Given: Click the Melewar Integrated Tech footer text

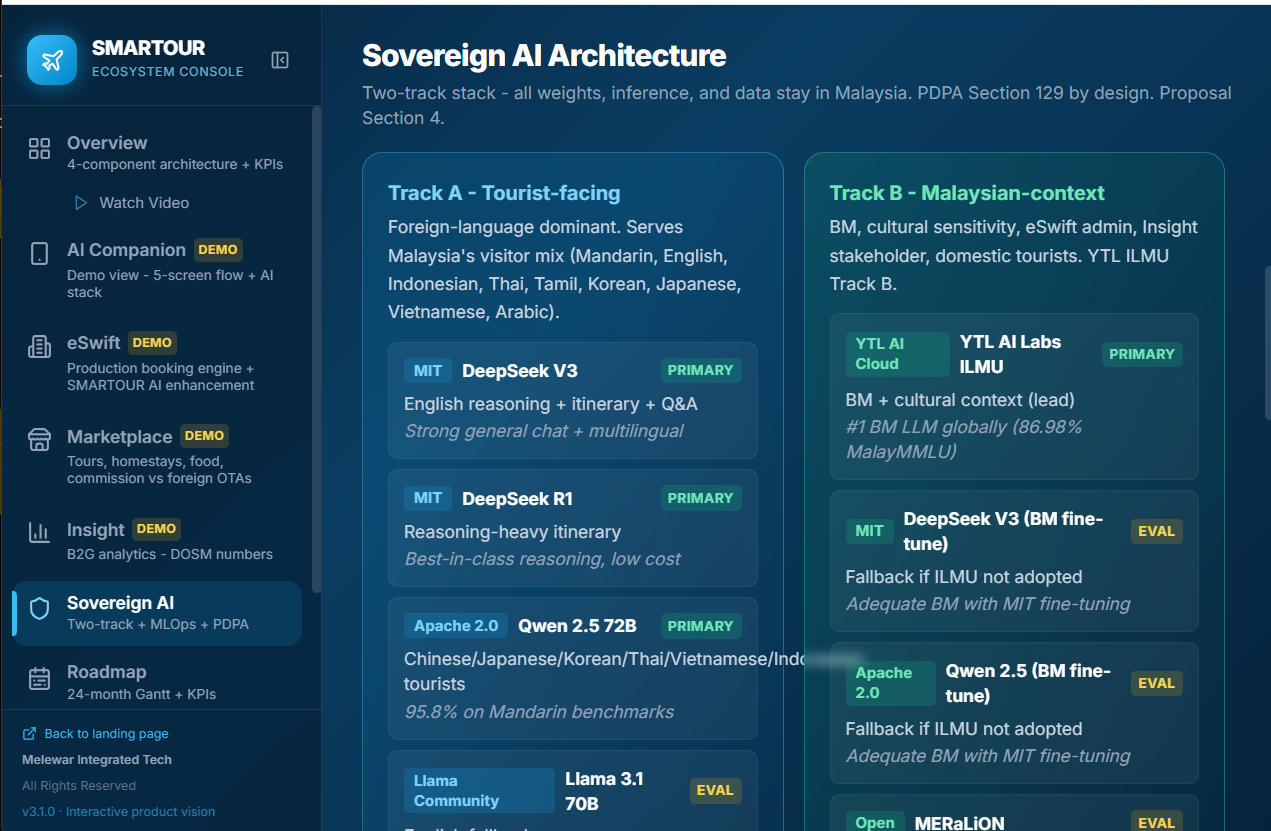Looking at the screenshot, I should click(97, 760).
